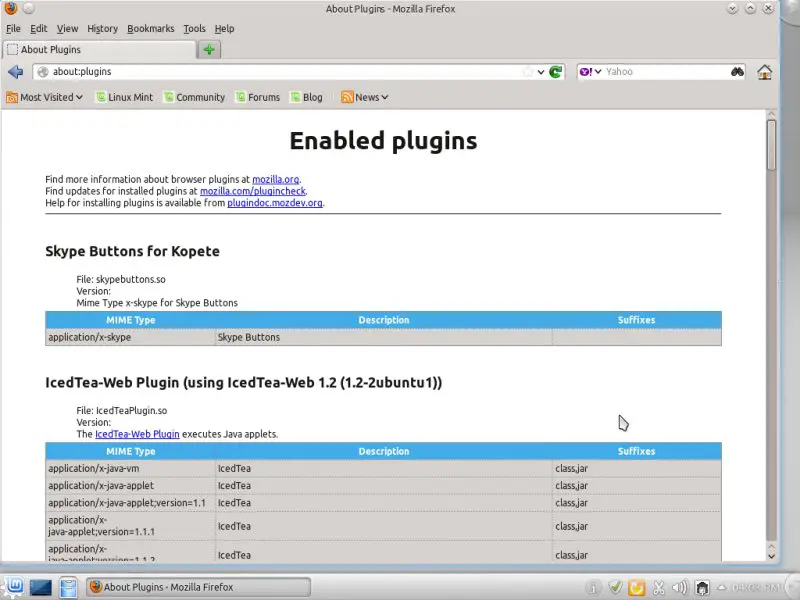Click the IcedTea-Web Plugin section heading
This screenshot has width=800, height=600.
(x=244, y=383)
